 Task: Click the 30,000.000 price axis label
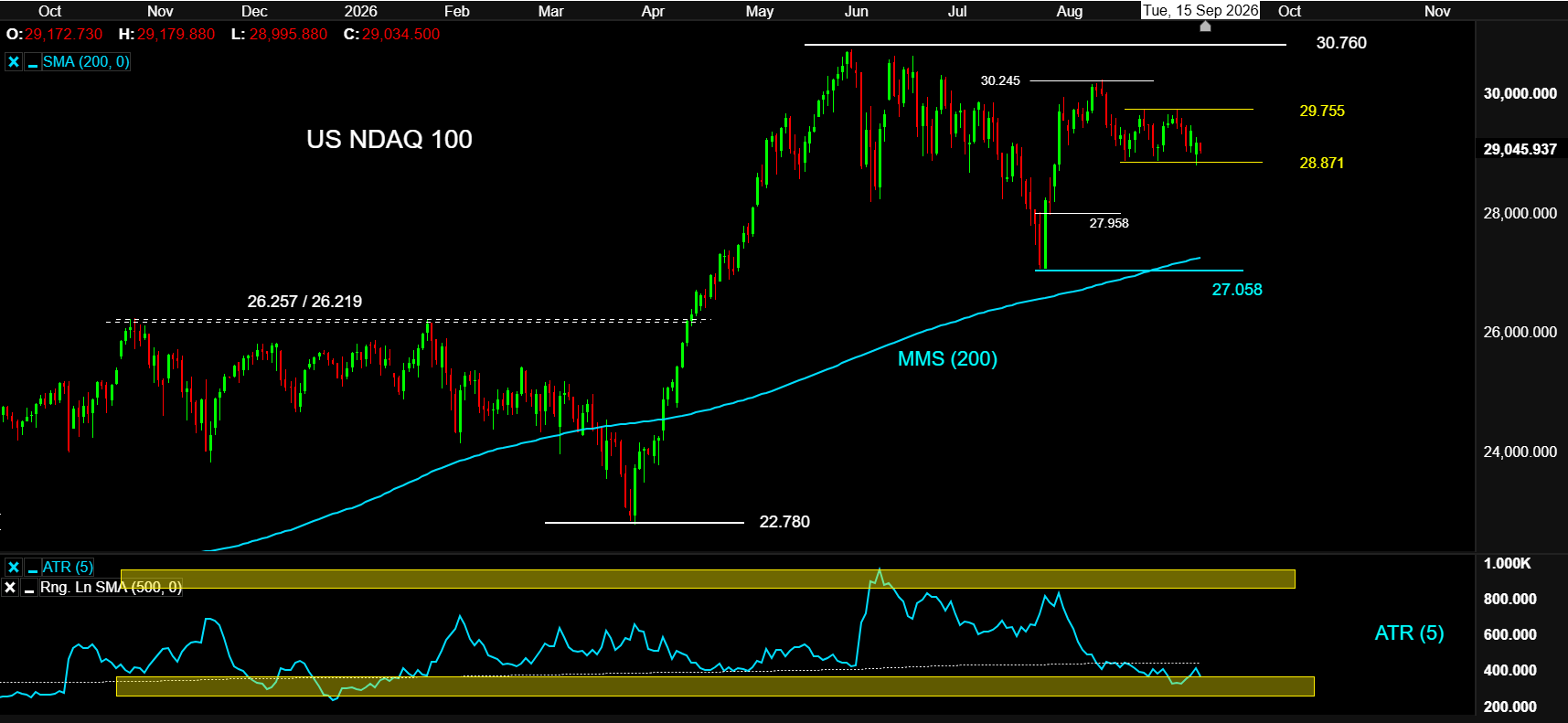coord(1520,93)
